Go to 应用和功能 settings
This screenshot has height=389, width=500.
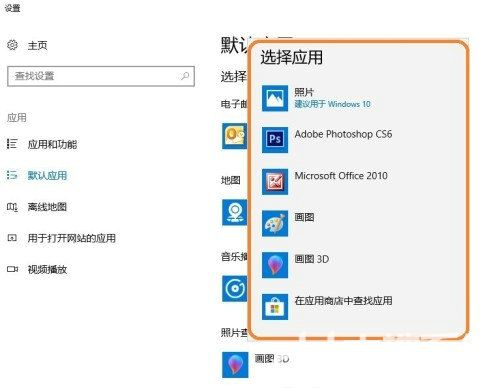tap(52, 144)
